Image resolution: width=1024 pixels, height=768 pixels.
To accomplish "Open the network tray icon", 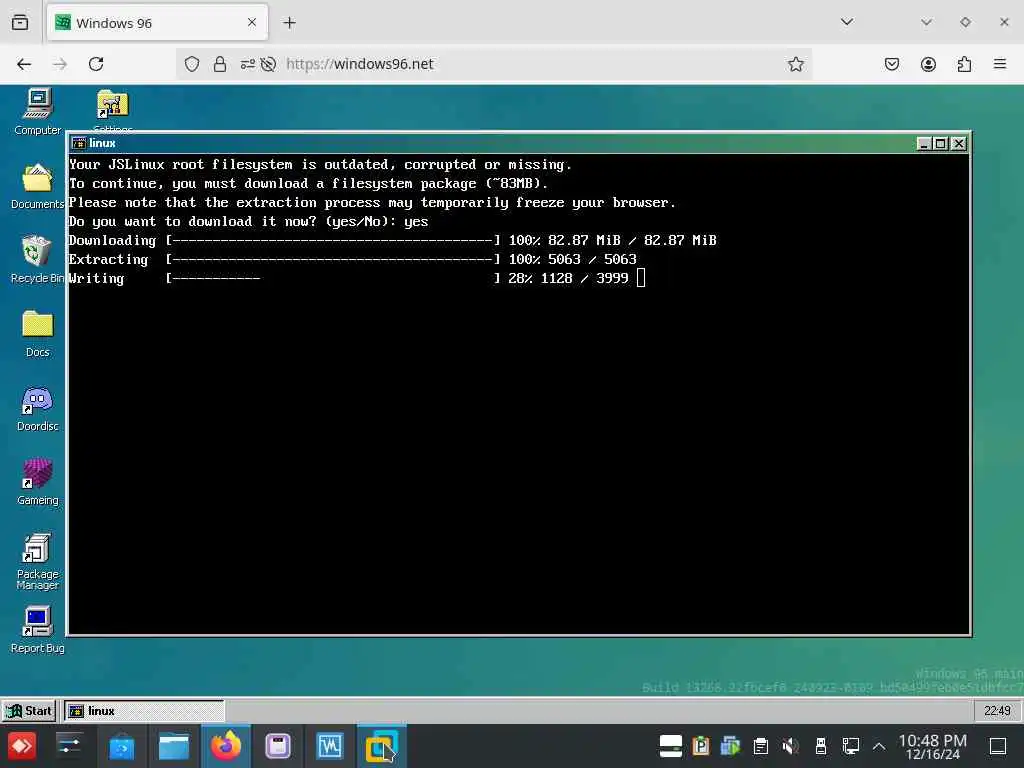I will point(850,746).
